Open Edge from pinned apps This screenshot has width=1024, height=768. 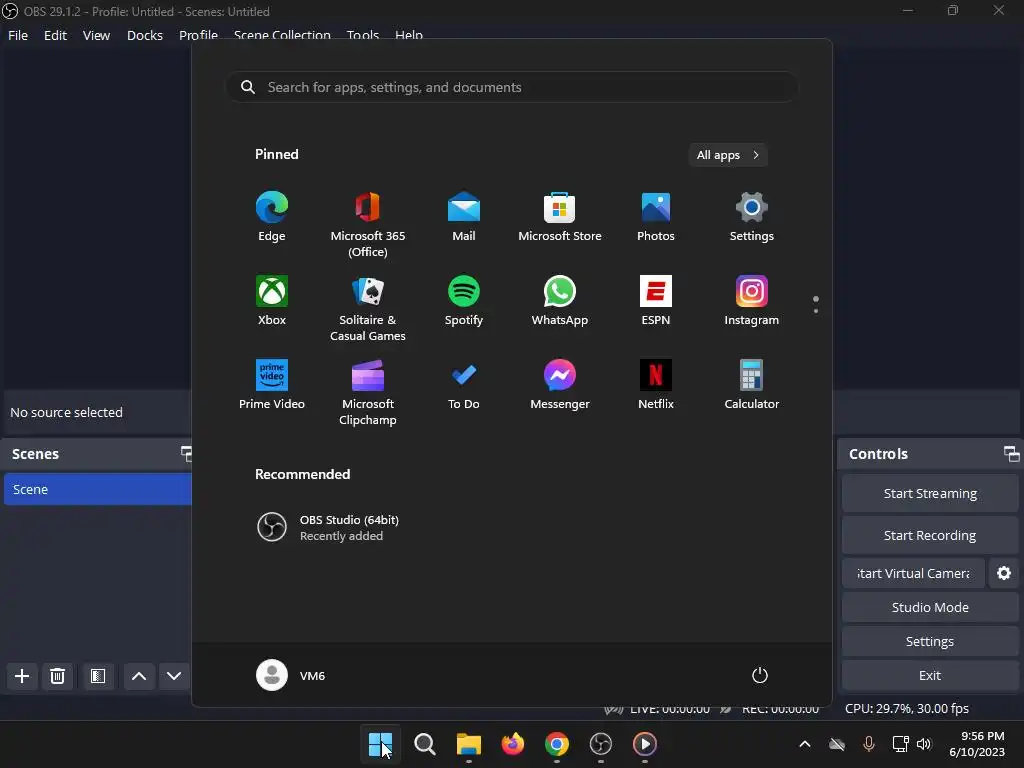[272, 217]
